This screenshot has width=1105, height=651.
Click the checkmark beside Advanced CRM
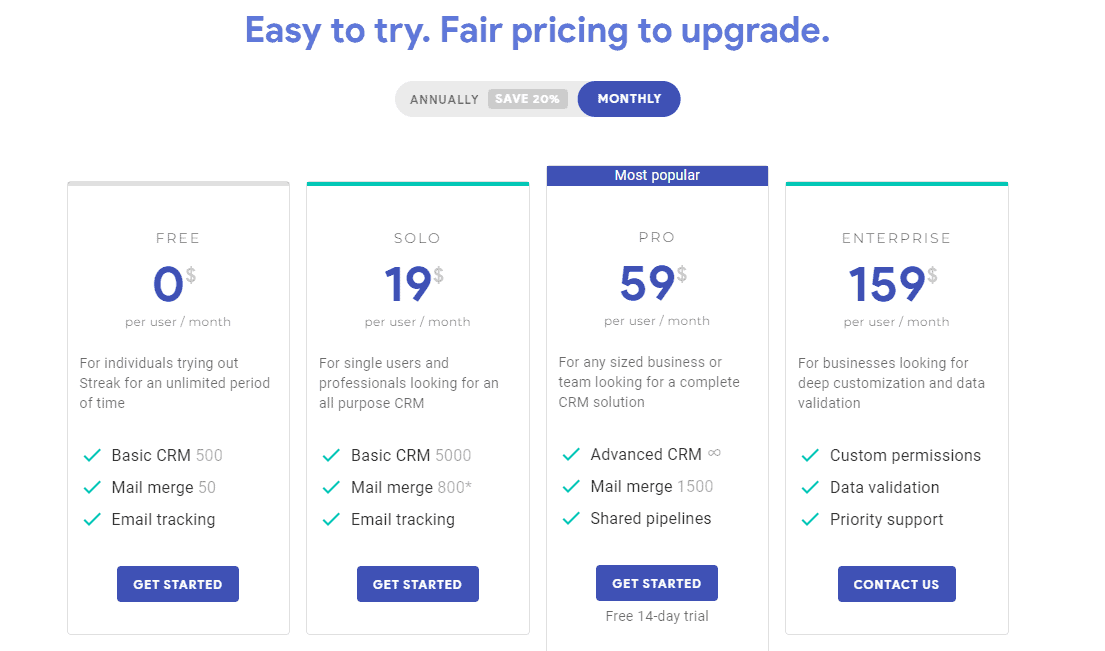[x=570, y=454]
